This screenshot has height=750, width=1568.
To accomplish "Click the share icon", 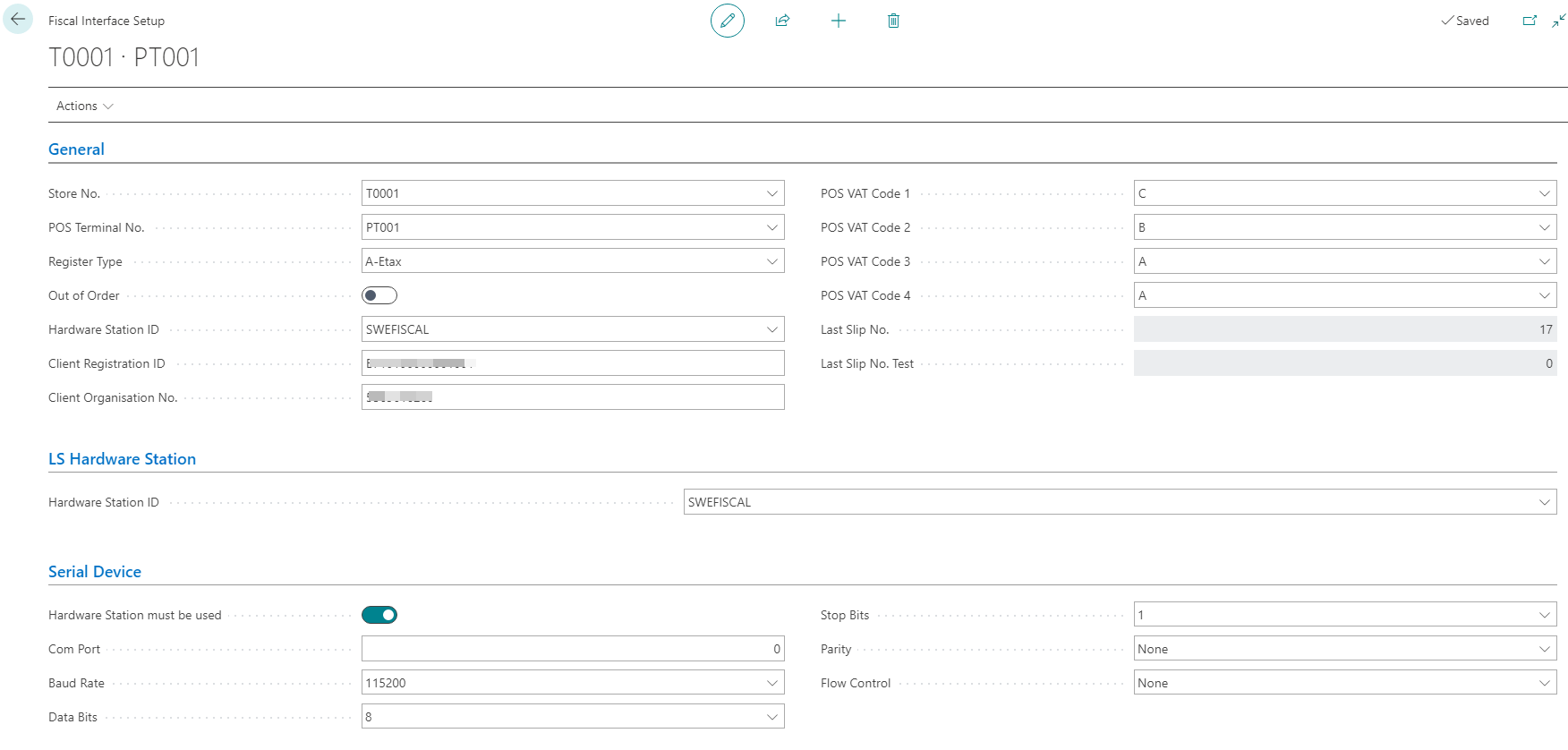I will [x=782, y=21].
